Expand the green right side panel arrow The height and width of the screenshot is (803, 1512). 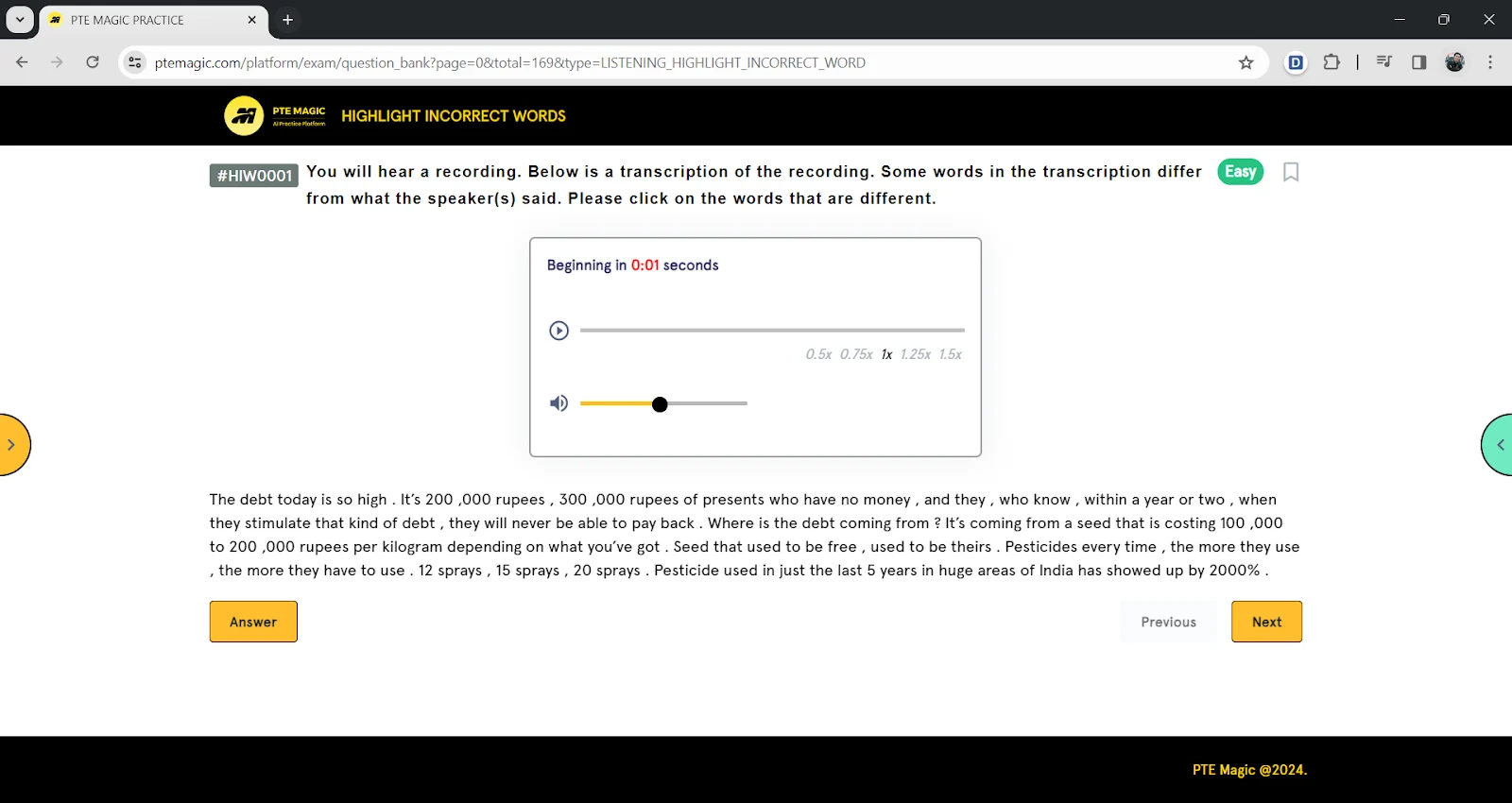click(1498, 445)
